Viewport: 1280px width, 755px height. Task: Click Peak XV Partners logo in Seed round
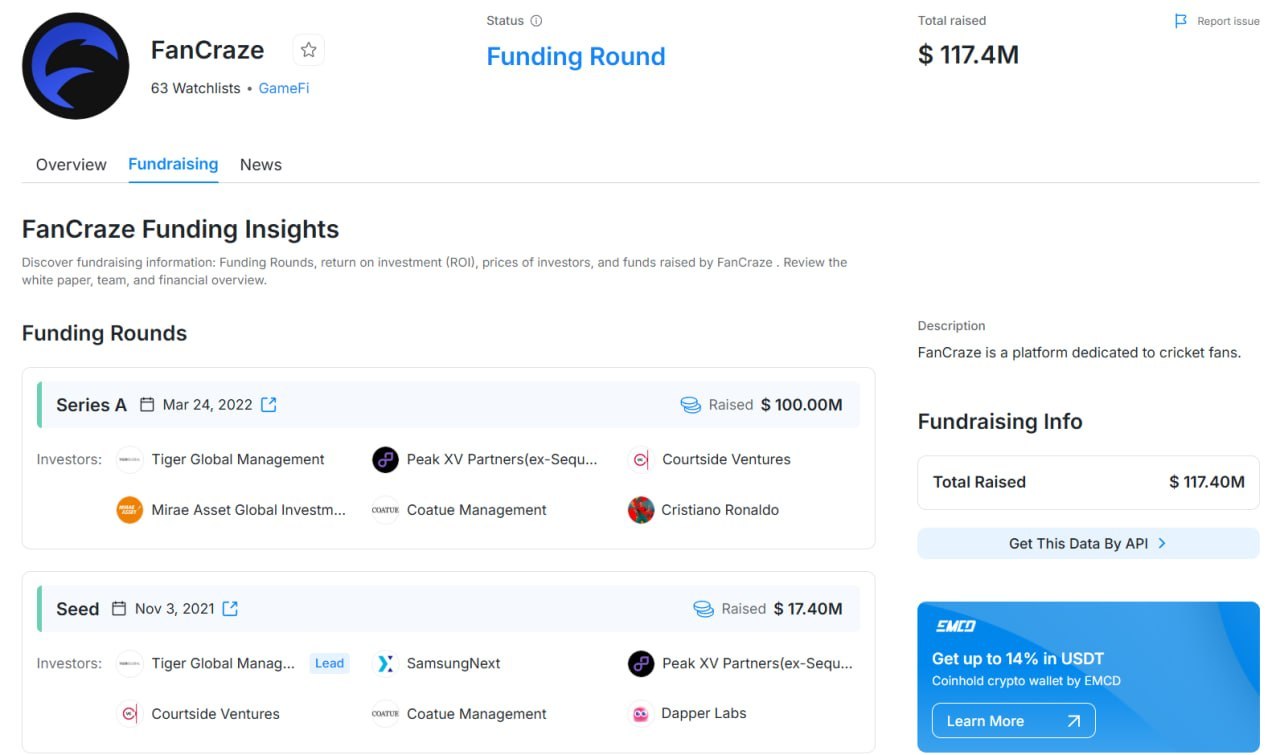tap(641, 664)
